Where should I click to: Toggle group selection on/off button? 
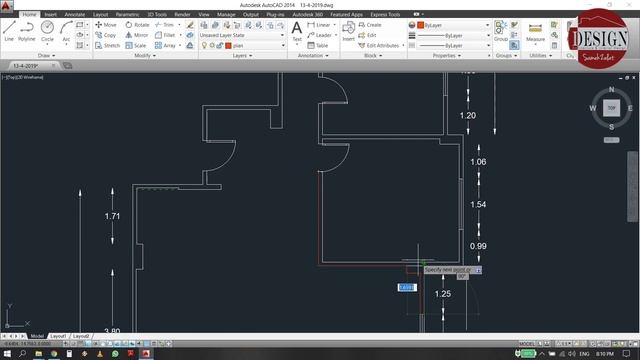pos(514,45)
